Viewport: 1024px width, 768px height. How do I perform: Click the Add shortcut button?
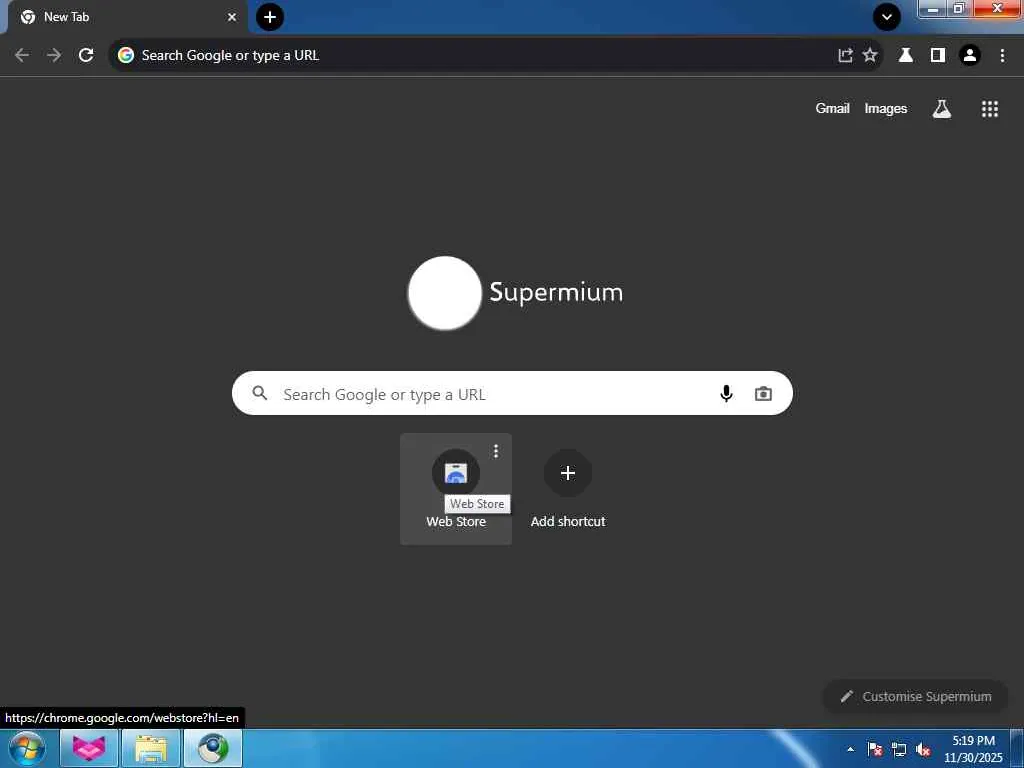click(x=568, y=488)
